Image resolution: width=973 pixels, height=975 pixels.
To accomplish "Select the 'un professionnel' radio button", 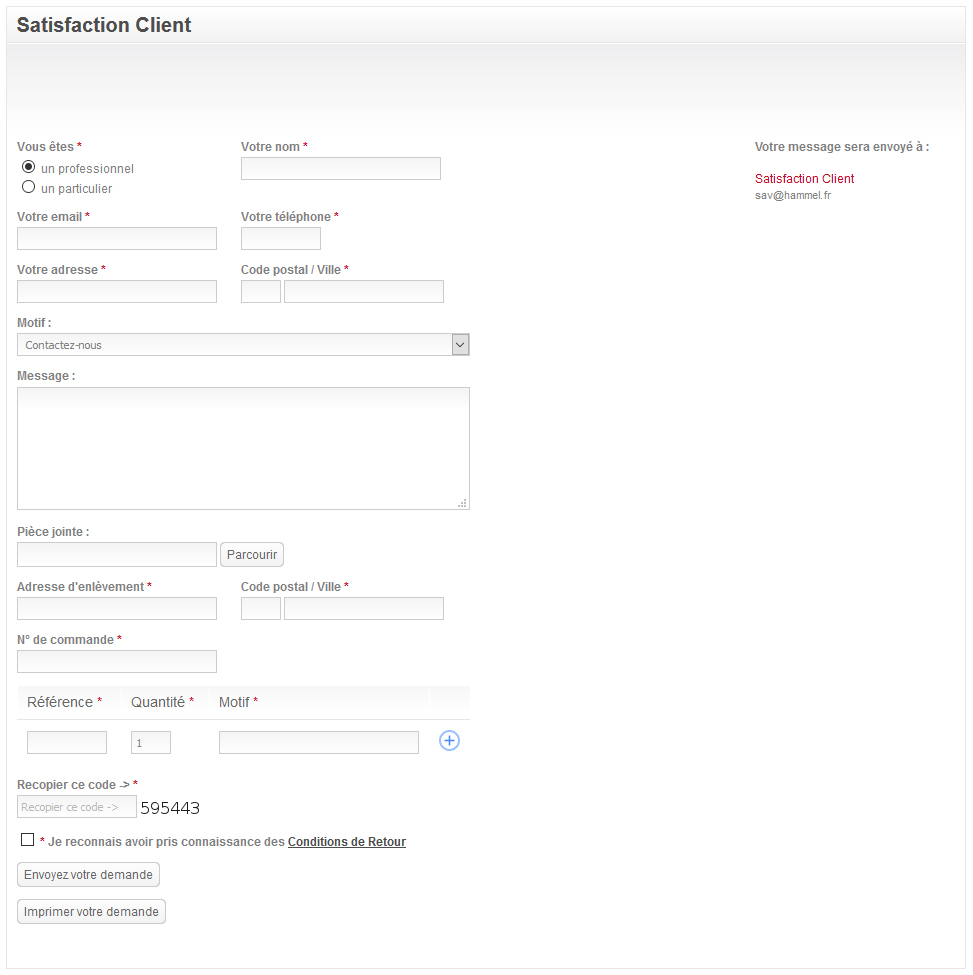I will (29, 167).
